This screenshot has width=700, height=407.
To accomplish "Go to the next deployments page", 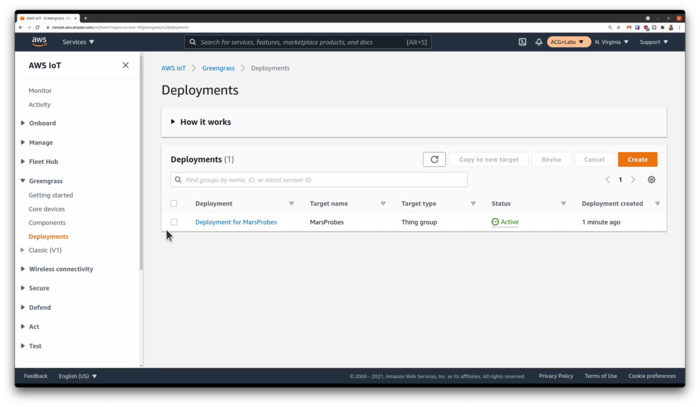I will tap(633, 179).
